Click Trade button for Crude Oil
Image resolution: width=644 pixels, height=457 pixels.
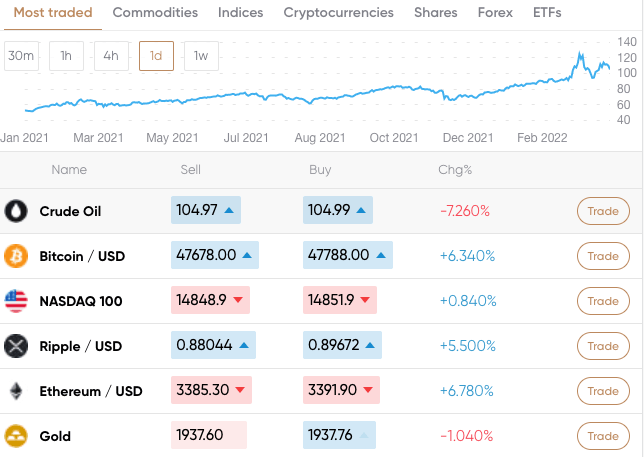click(603, 211)
